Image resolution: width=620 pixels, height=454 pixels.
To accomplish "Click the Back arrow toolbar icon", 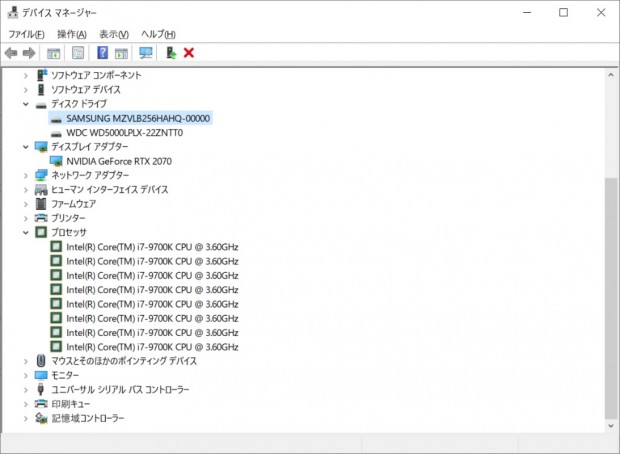I will point(11,53).
